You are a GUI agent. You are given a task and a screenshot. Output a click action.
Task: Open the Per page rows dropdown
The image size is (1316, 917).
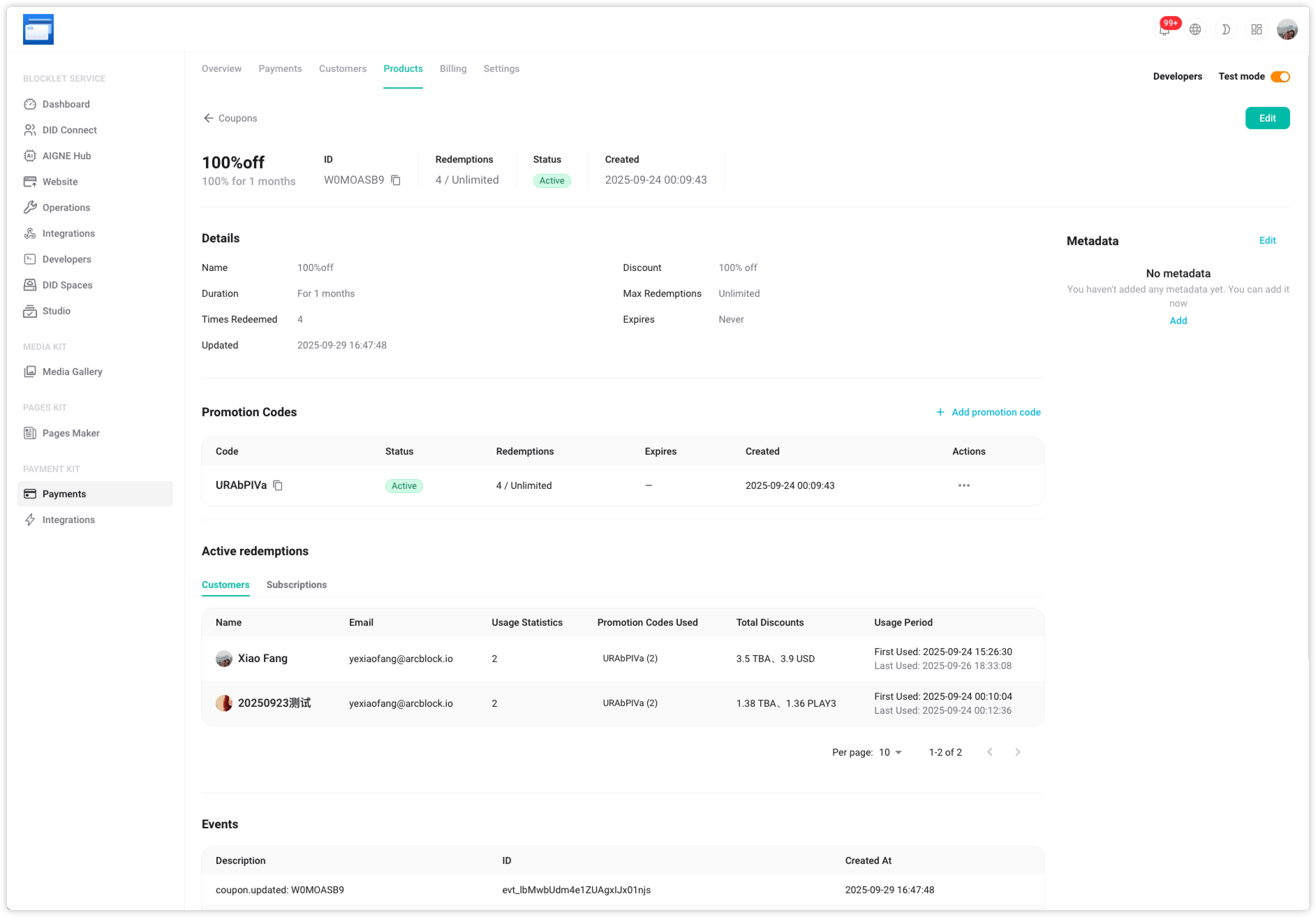pyautogui.click(x=890, y=752)
